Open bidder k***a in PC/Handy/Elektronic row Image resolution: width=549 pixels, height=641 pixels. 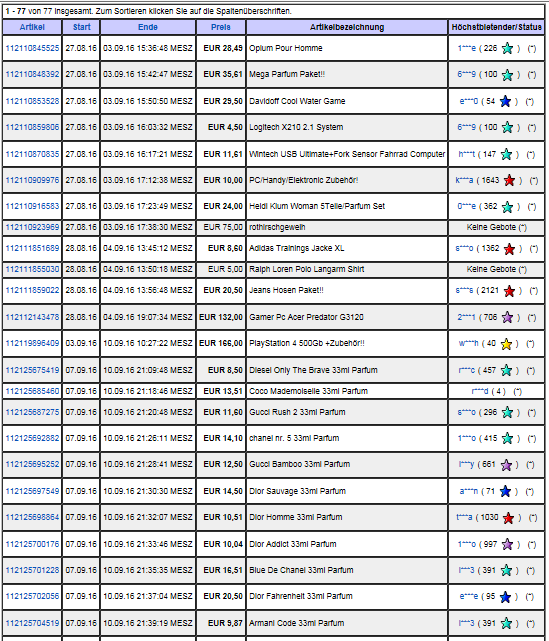coord(464,180)
